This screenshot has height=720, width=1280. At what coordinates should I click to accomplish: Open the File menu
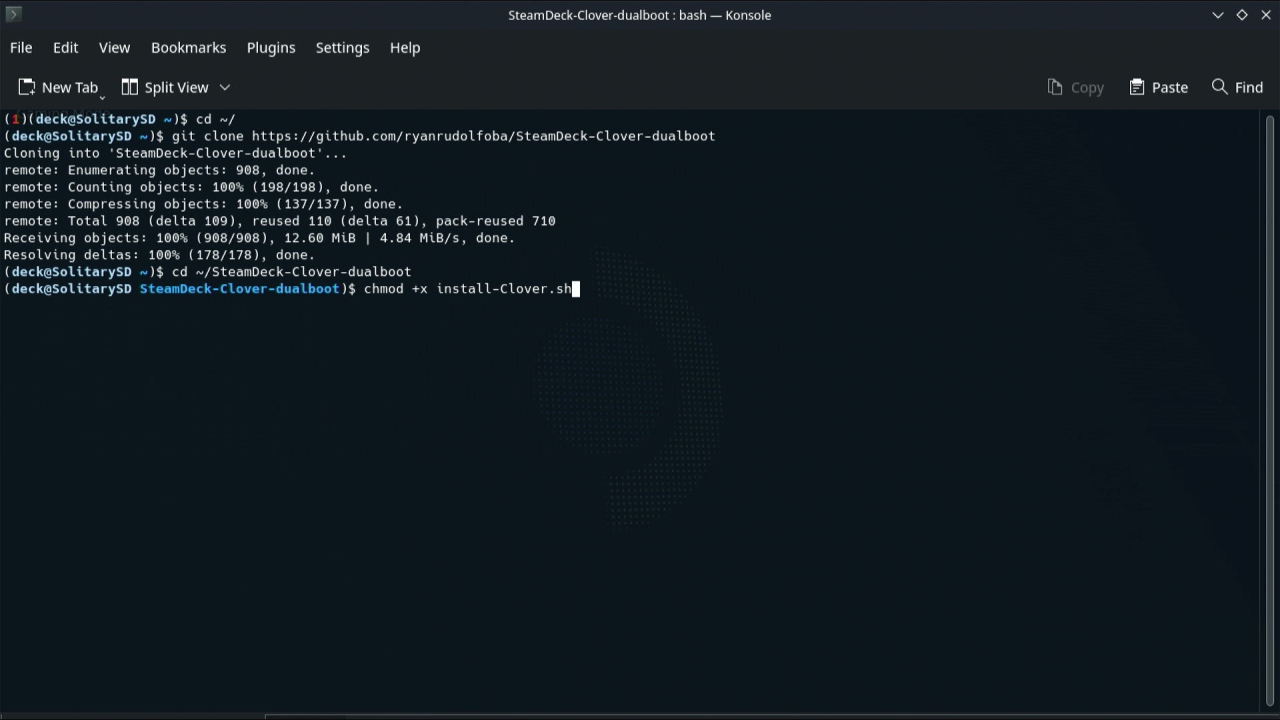[x=21, y=47]
